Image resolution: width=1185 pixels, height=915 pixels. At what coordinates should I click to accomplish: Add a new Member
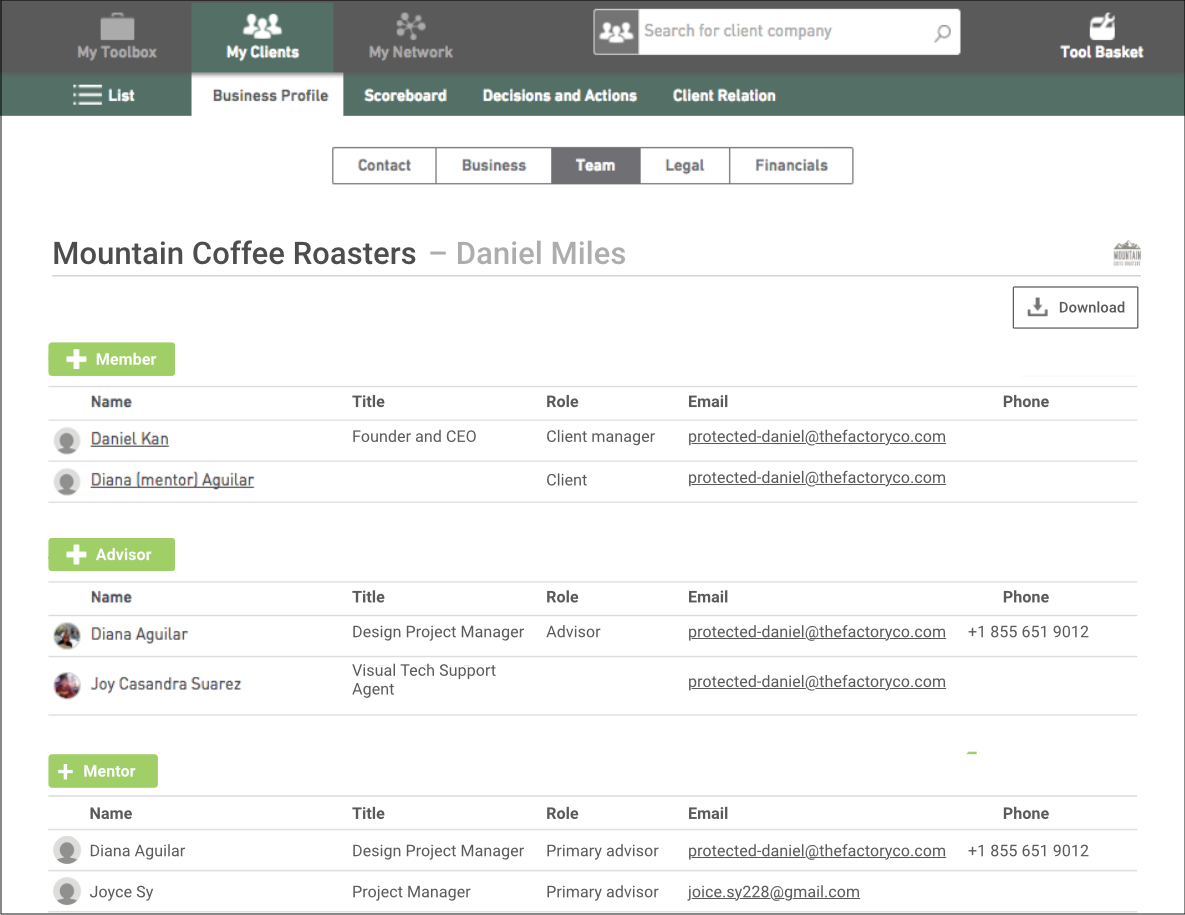point(112,359)
